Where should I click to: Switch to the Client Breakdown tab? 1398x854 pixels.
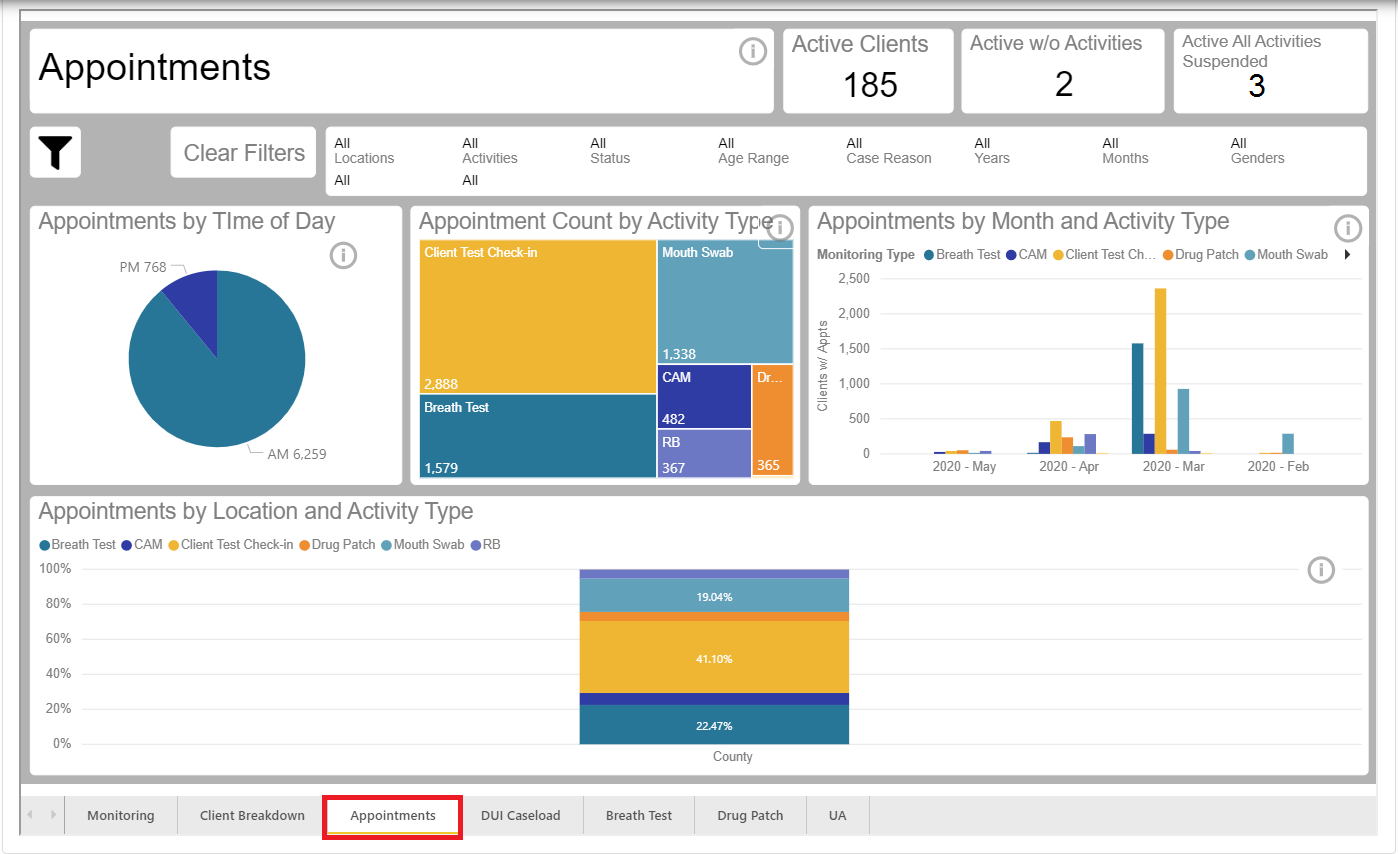252,815
